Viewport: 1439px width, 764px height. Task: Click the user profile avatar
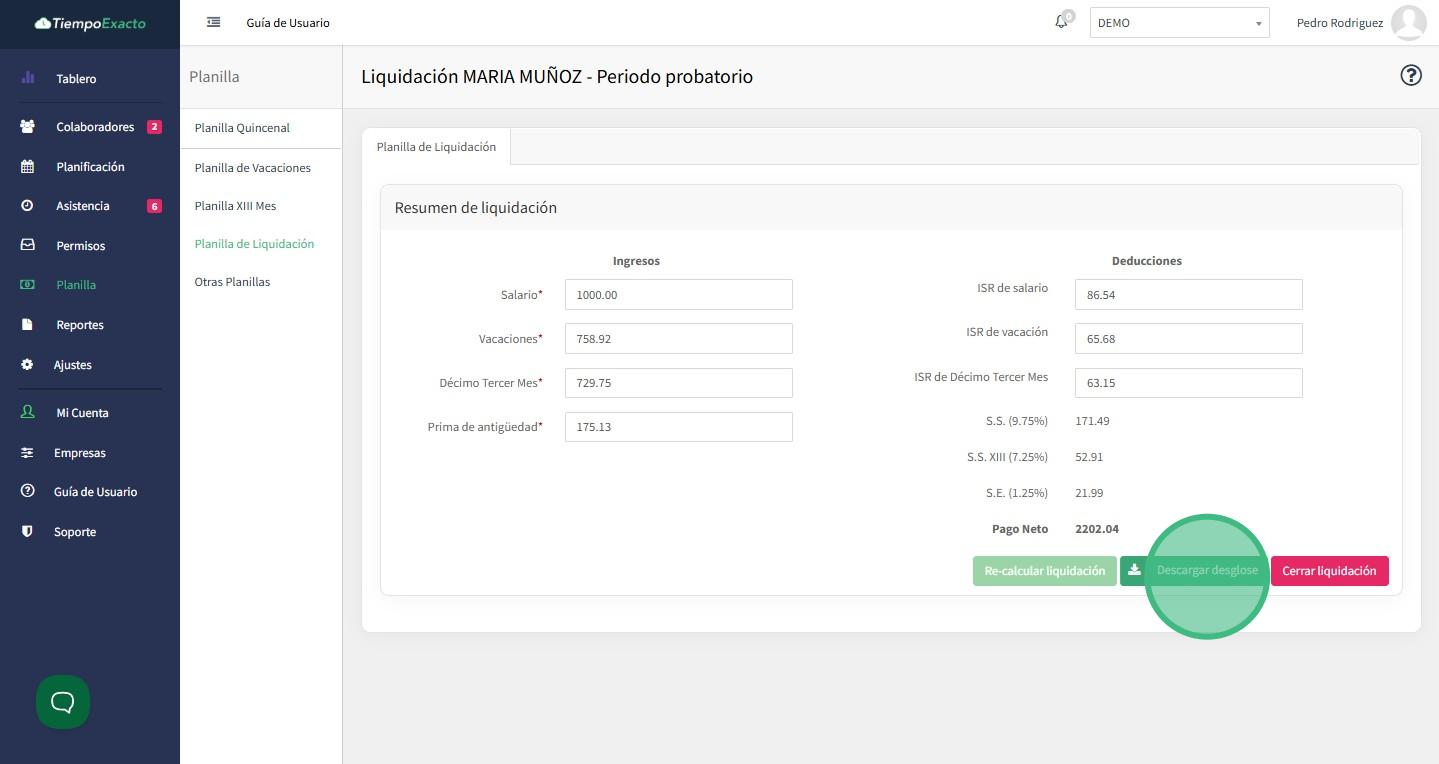pyautogui.click(x=1408, y=23)
